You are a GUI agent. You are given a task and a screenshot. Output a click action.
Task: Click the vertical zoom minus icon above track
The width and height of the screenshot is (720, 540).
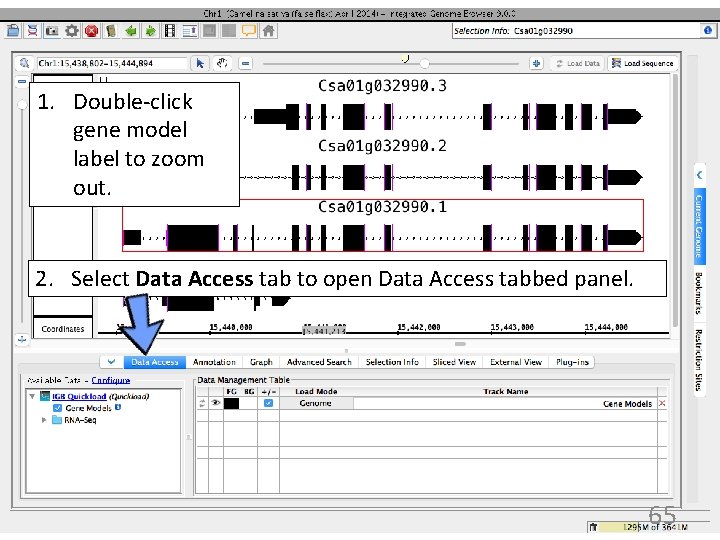point(22,81)
